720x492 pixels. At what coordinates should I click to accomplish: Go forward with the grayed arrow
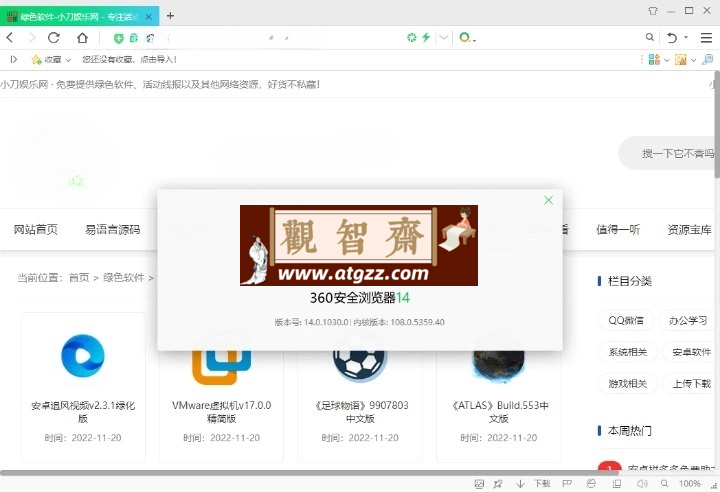coord(32,38)
